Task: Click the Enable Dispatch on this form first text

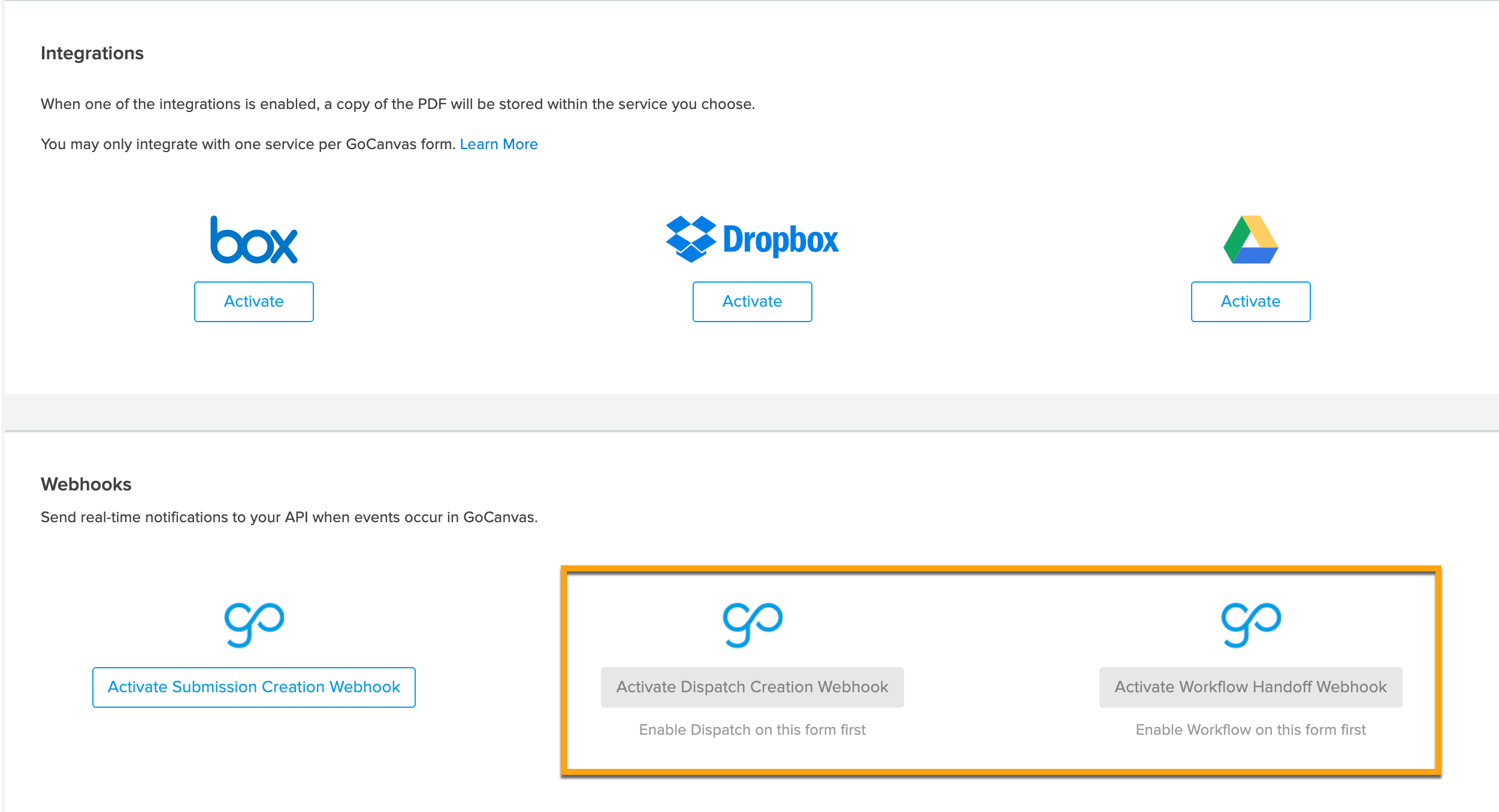Action: (752, 730)
